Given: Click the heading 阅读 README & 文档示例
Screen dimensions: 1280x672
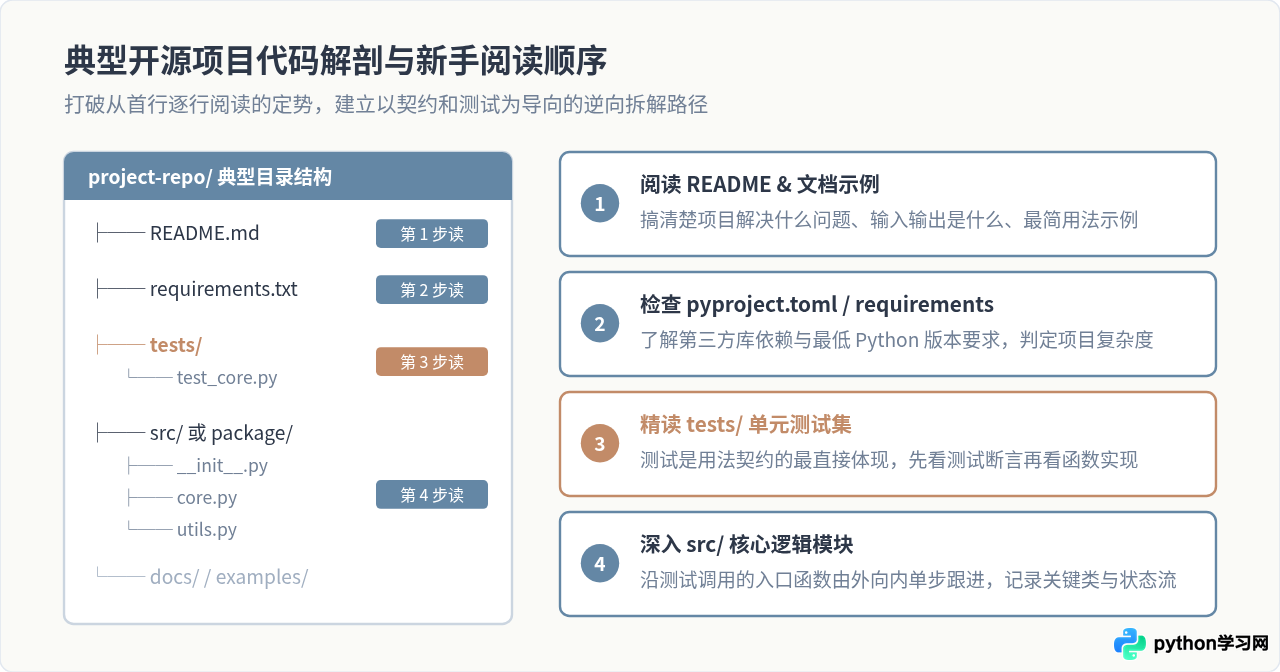Looking at the screenshot, I should tap(760, 185).
